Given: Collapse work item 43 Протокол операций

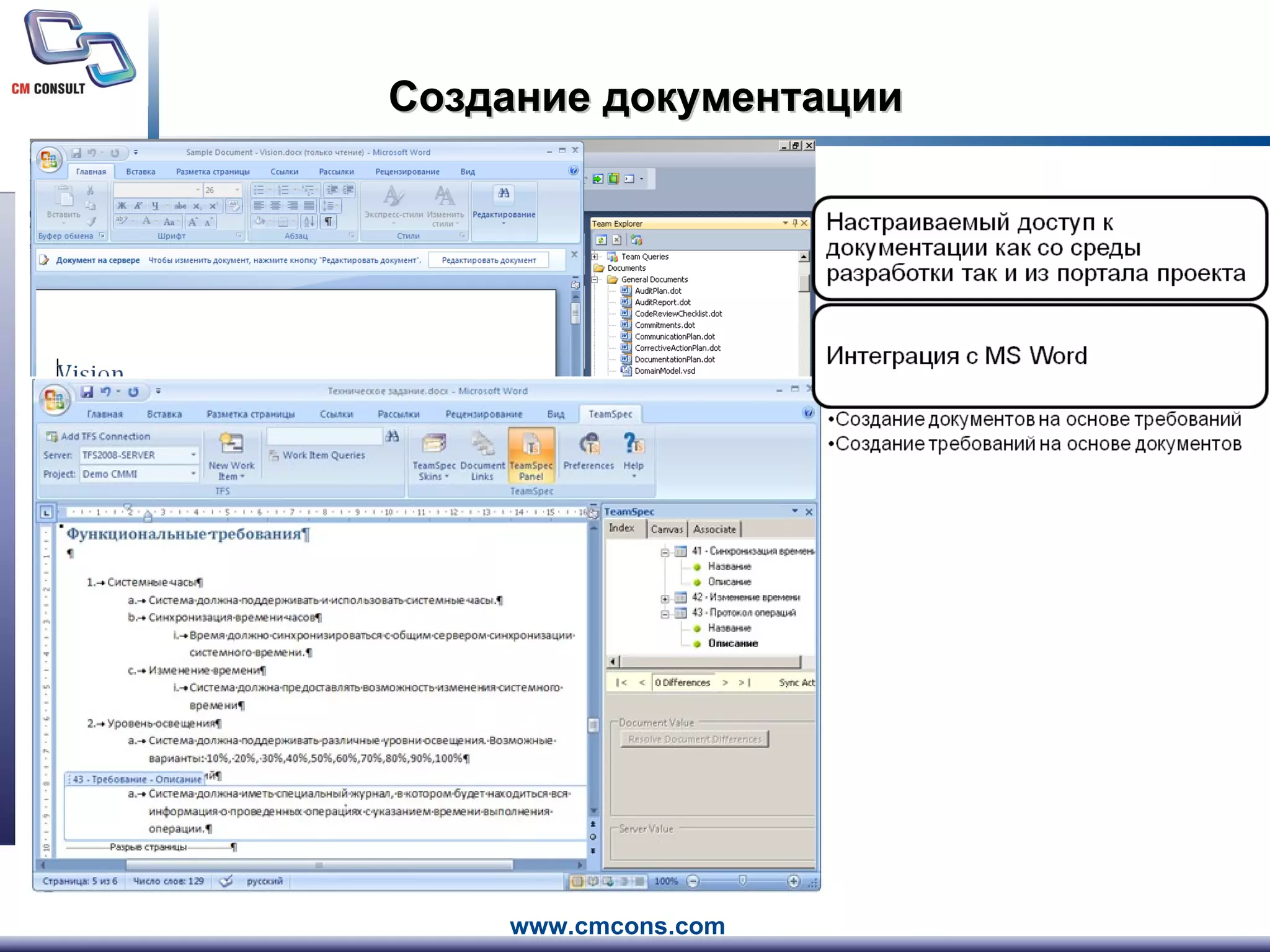Looking at the screenshot, I should click(665, 614).
